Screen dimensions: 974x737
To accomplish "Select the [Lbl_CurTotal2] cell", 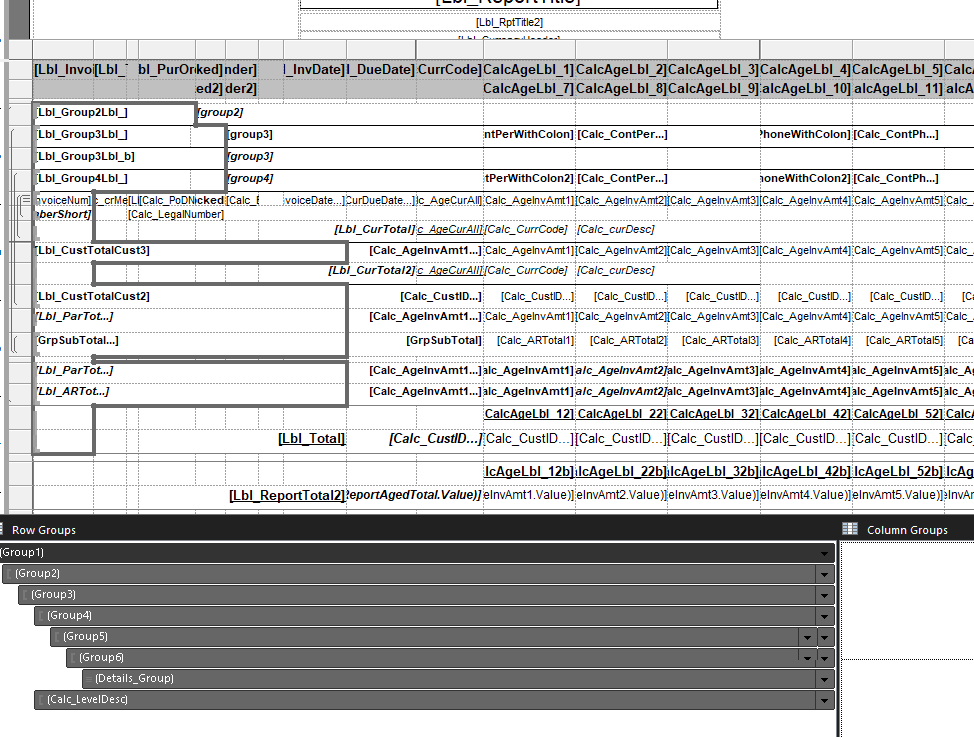I will click(x=371, y=270).
